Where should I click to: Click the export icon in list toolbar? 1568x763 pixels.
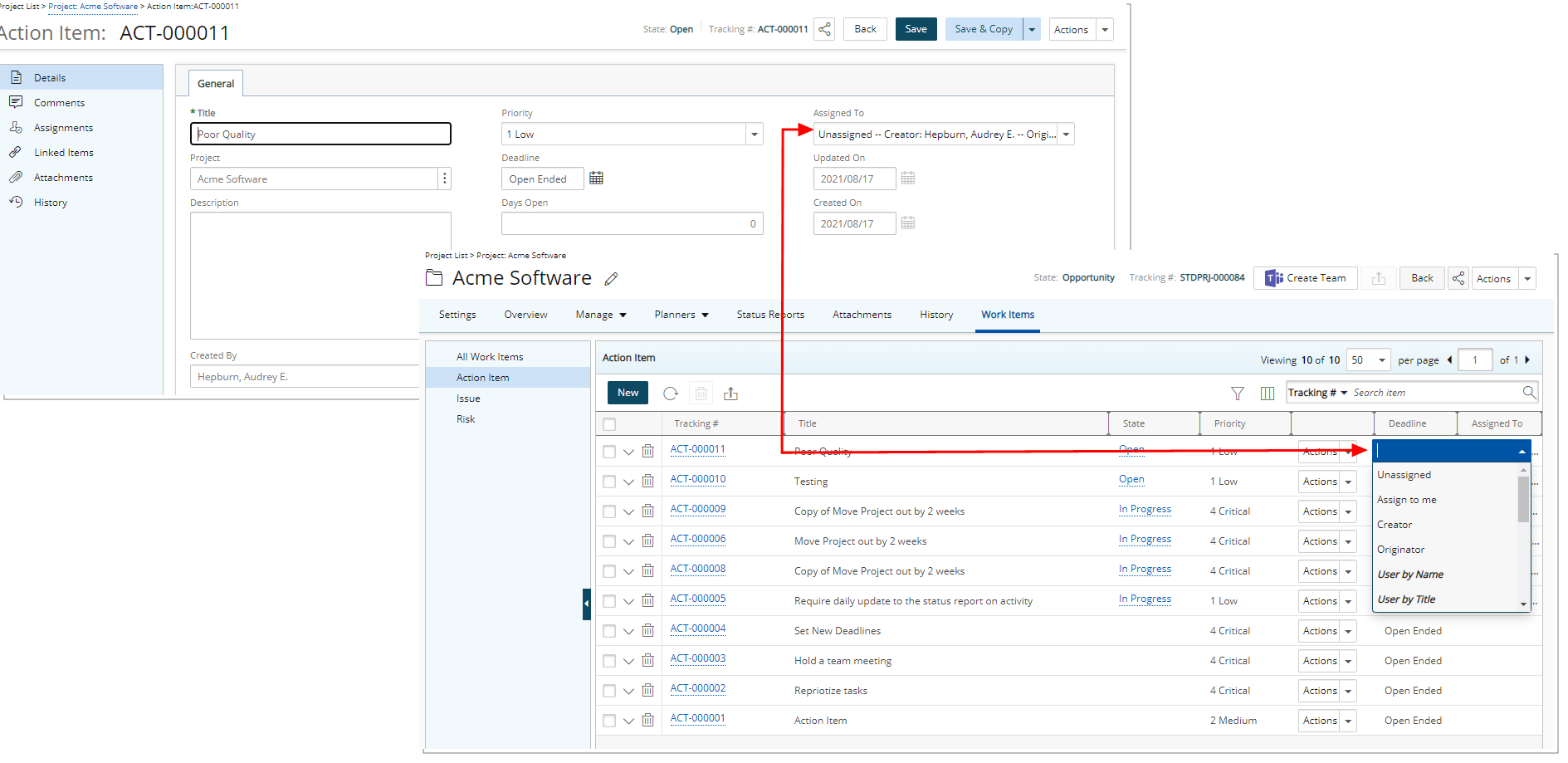(x=730, y=394)
